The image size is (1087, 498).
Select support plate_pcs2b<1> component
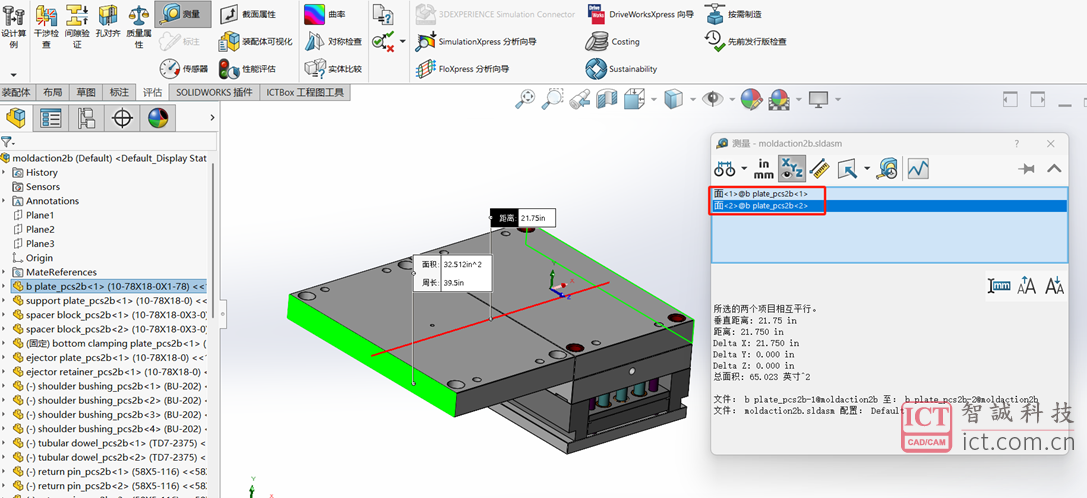[x=109, y=301]
